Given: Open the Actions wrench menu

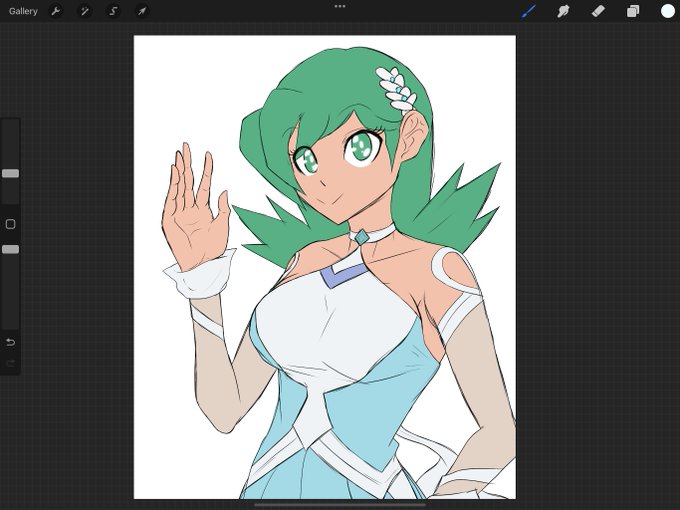Looking at the screenshot, I should [56, 11].
